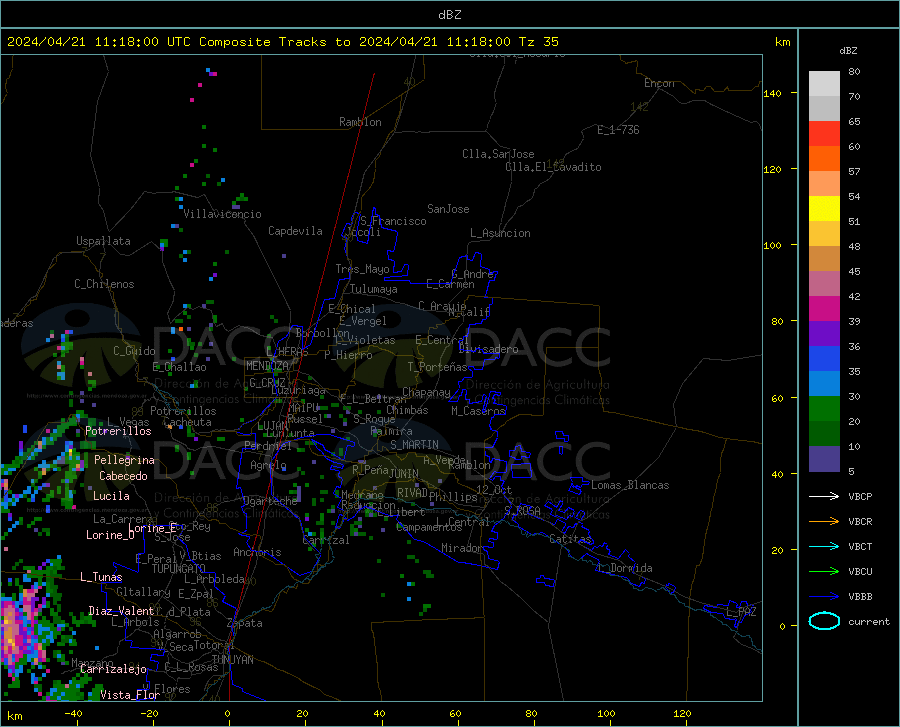Screen dimensions: 900x727
Task: Click the RIVAD town label
Action: [412, 493]
